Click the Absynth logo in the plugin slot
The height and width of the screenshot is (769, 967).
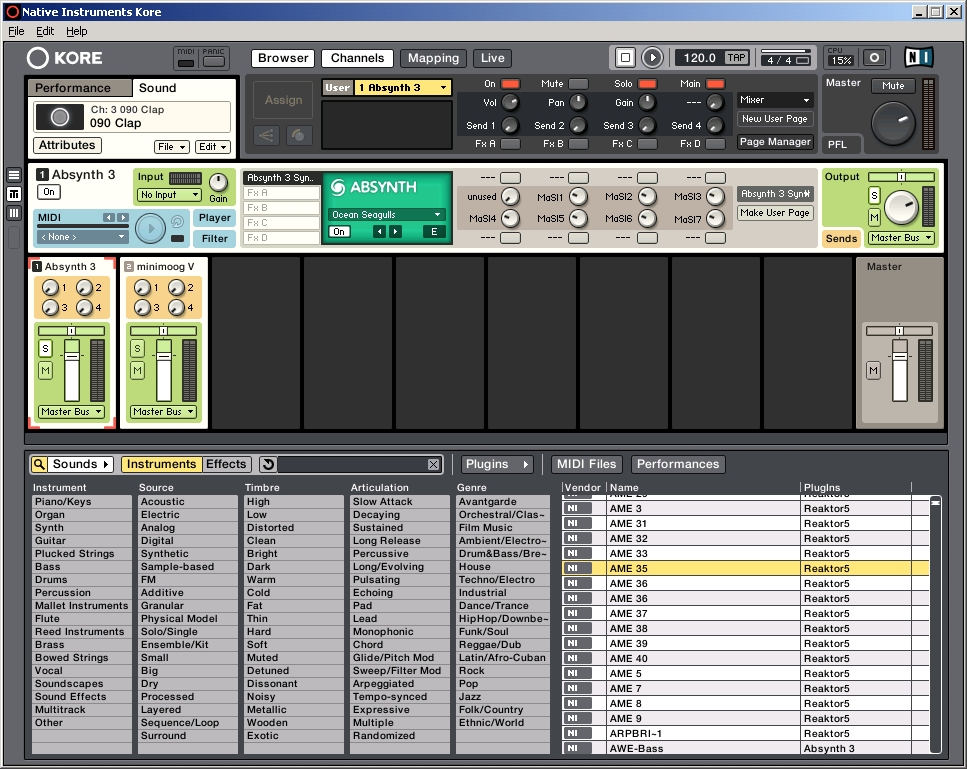tap(373, 187)
